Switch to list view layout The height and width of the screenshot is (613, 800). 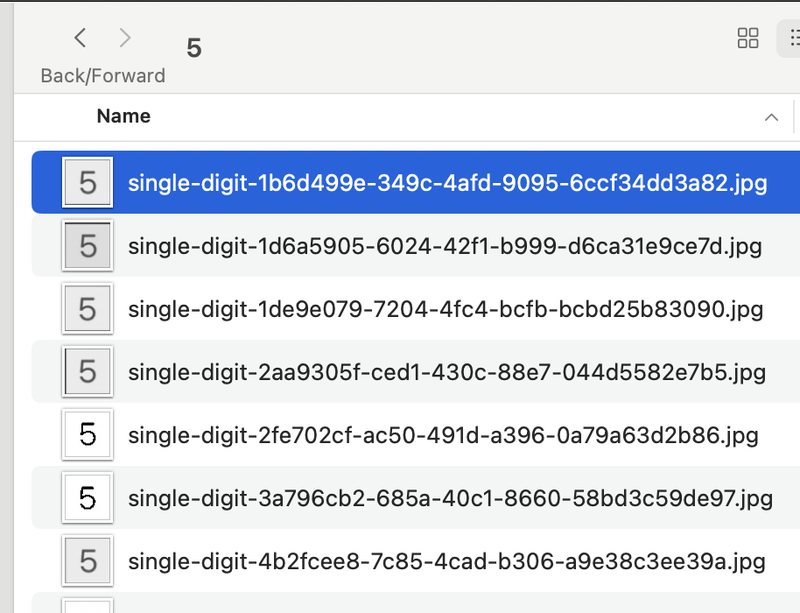[x=793, y=38]
